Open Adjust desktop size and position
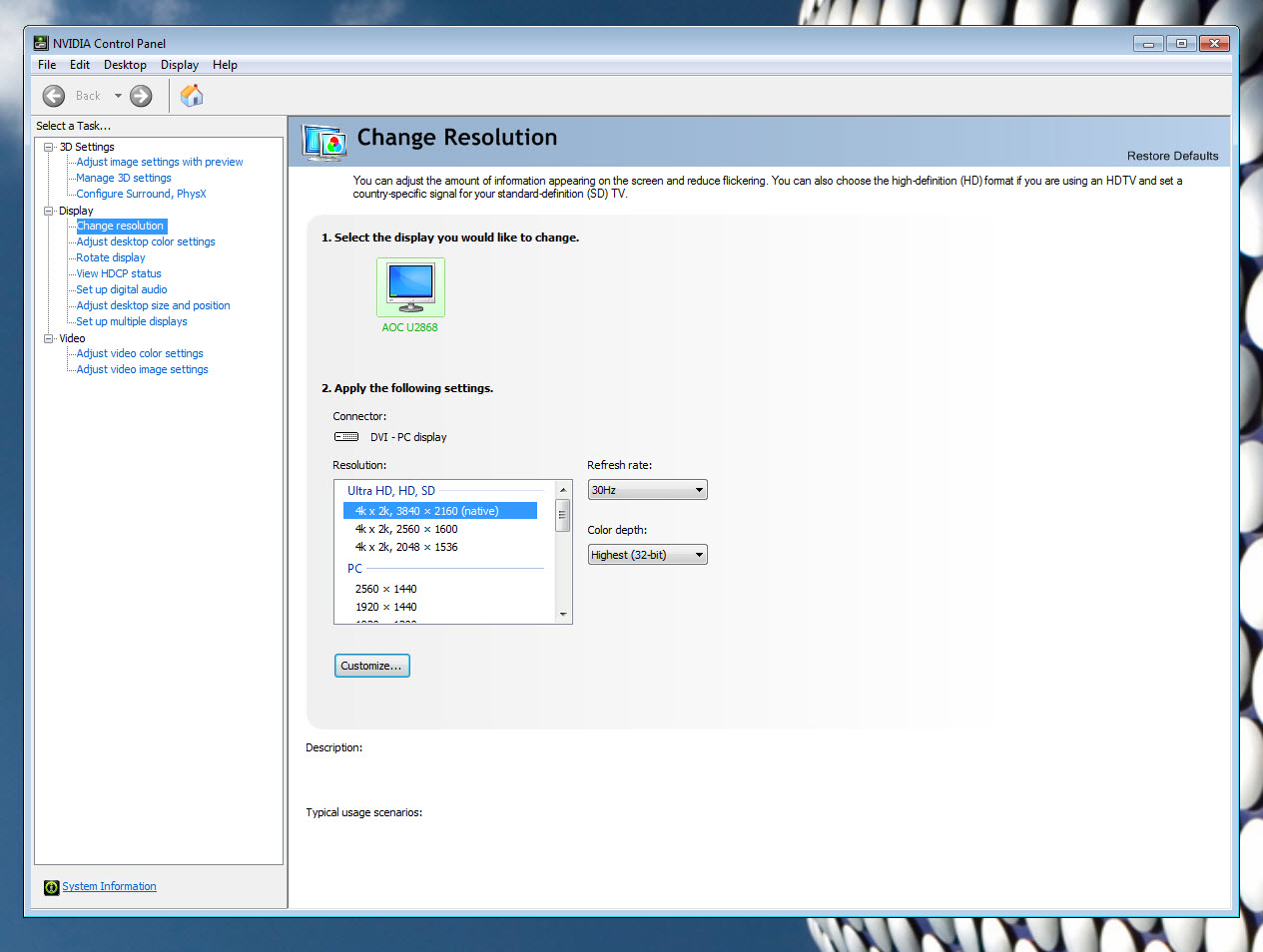This screenshot has height=952, width=1263. [x=153, y=305]
